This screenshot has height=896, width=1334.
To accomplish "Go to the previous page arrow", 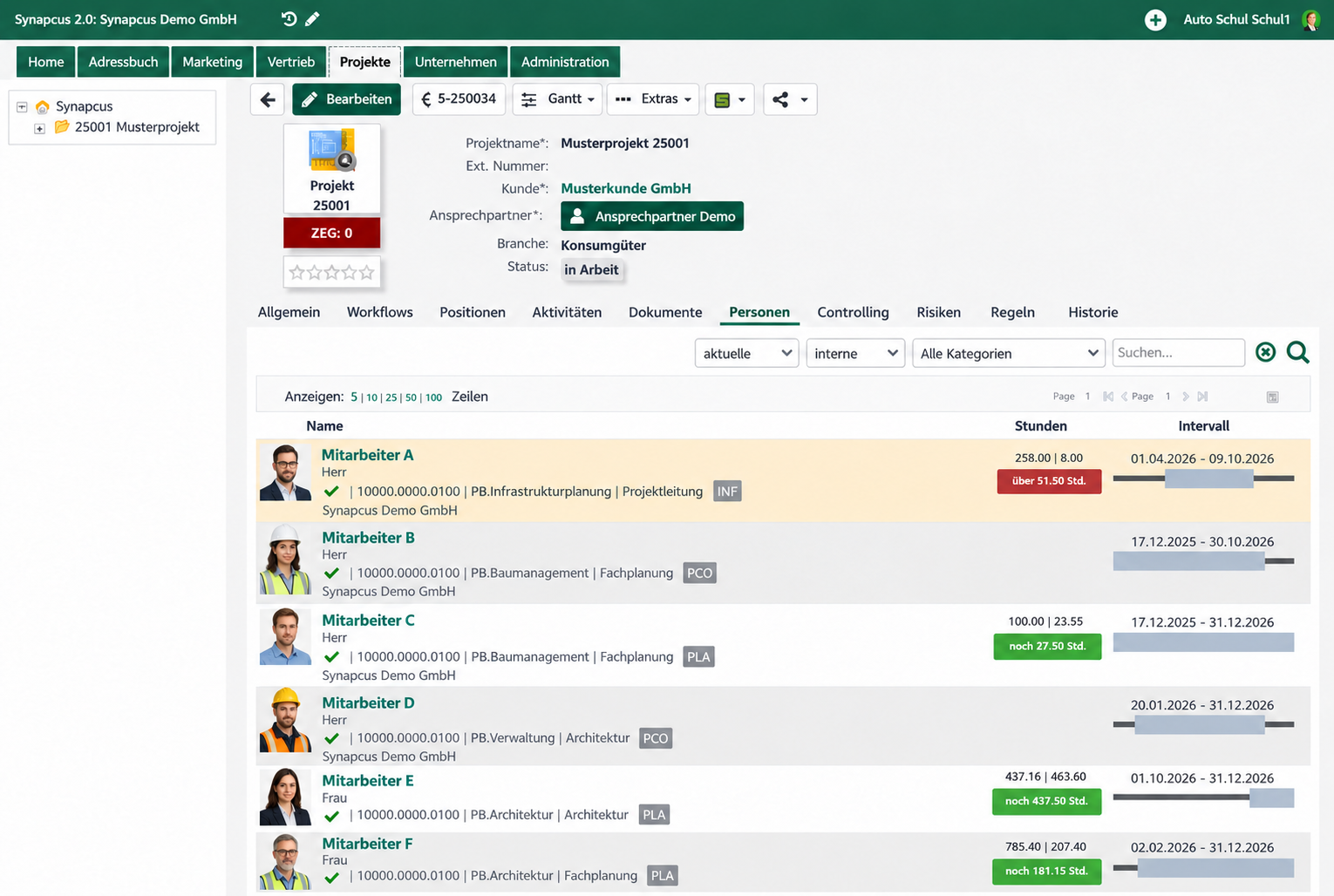I will point(1124,397).
